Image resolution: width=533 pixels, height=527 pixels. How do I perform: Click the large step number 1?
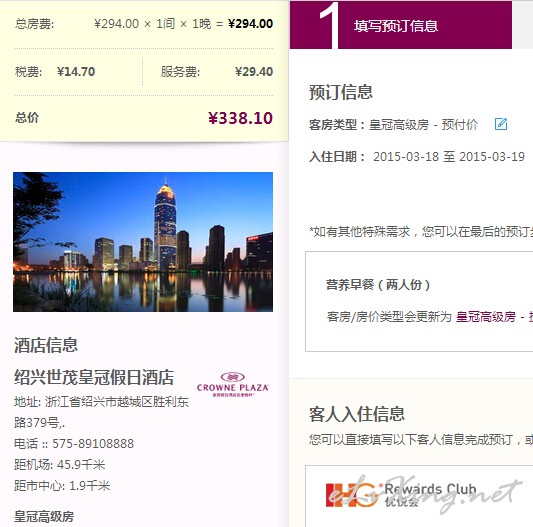coord(328,25)
